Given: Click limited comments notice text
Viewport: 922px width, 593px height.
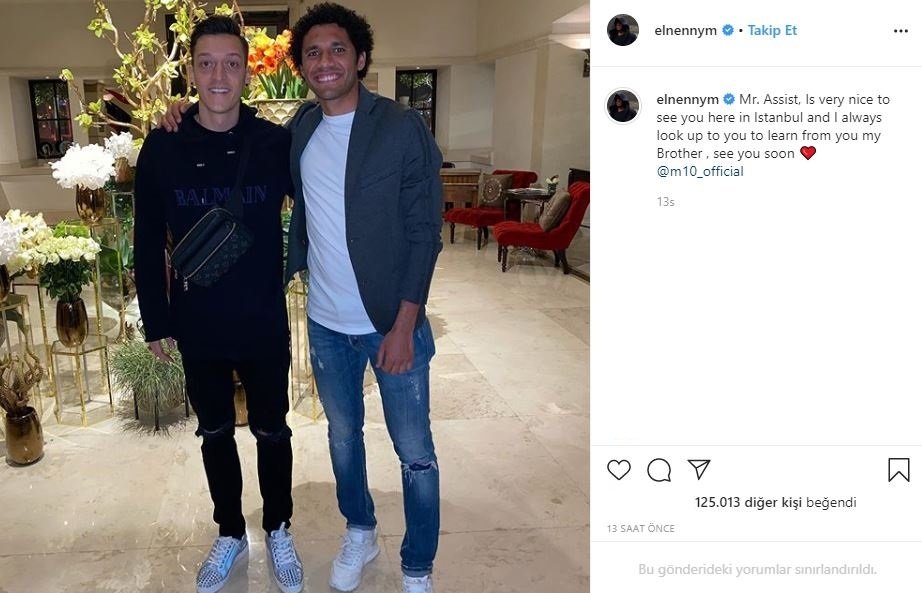Looking at the screenshot, I should click(x=757, y=569).
